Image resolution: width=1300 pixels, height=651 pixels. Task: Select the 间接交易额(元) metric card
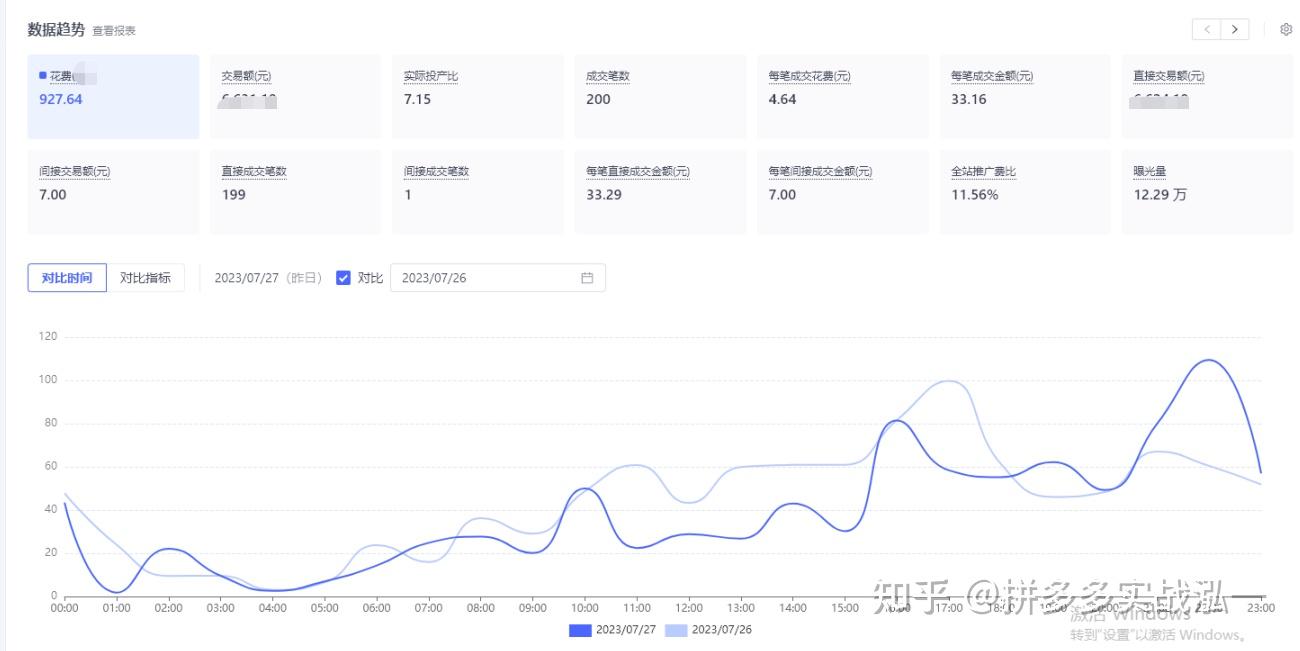point(113,192)
